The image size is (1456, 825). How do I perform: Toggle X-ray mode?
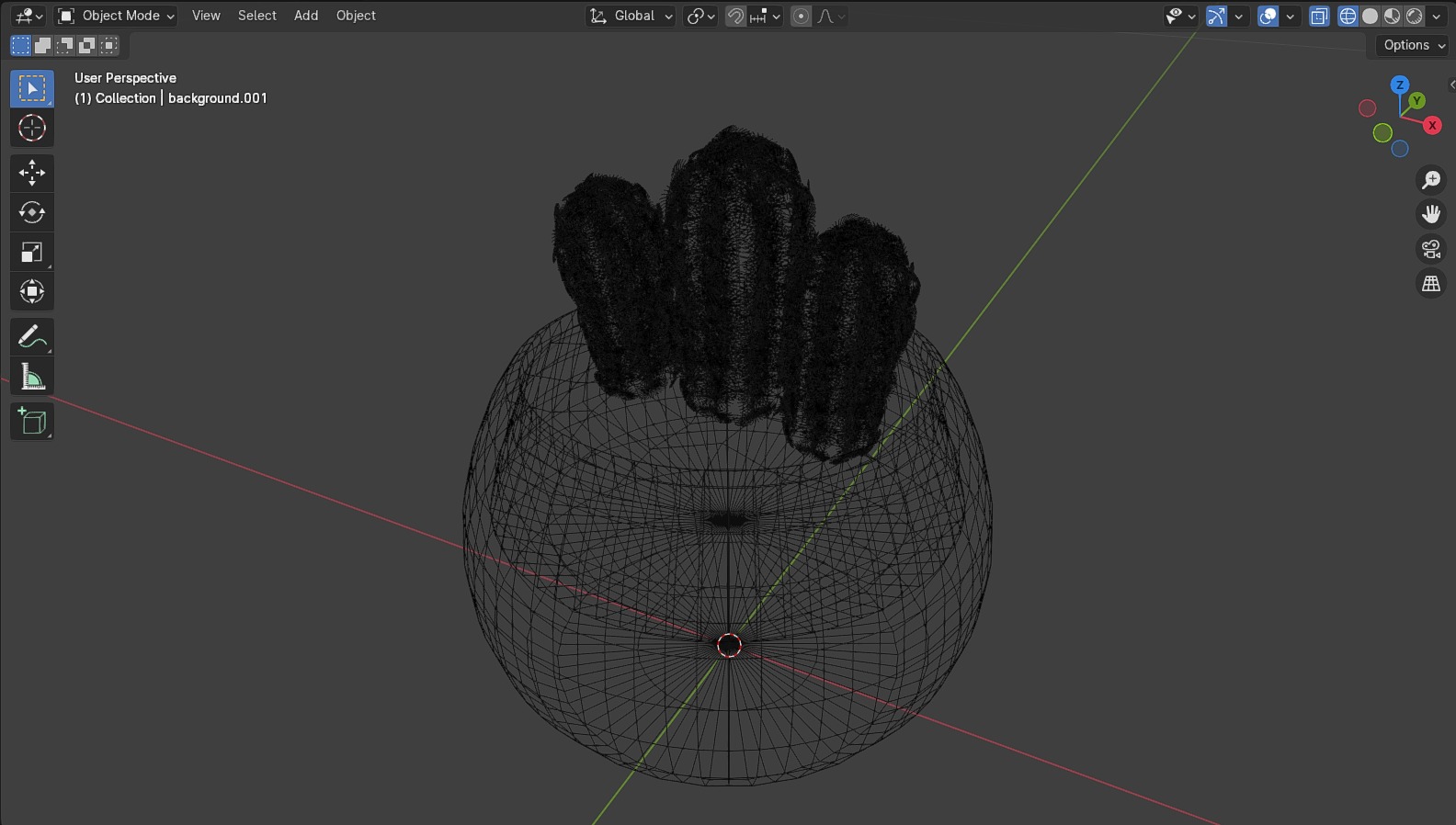coord(1319,16)
